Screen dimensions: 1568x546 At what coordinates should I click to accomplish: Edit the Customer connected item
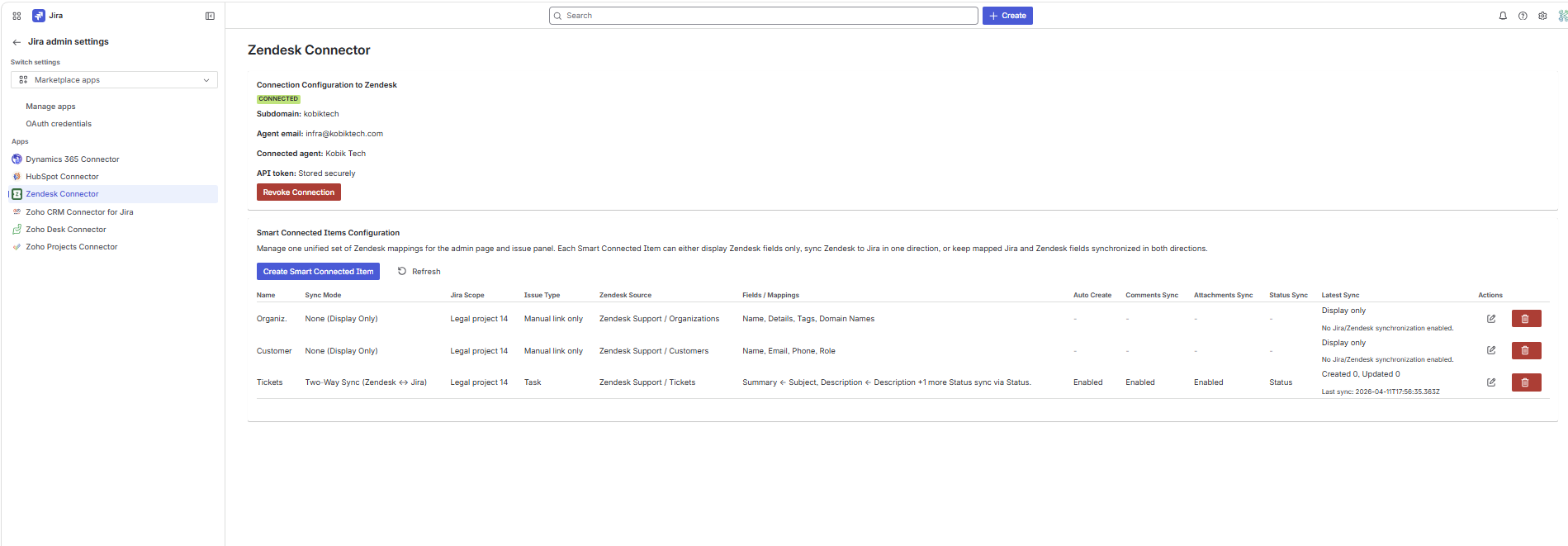pos(1491,351)
